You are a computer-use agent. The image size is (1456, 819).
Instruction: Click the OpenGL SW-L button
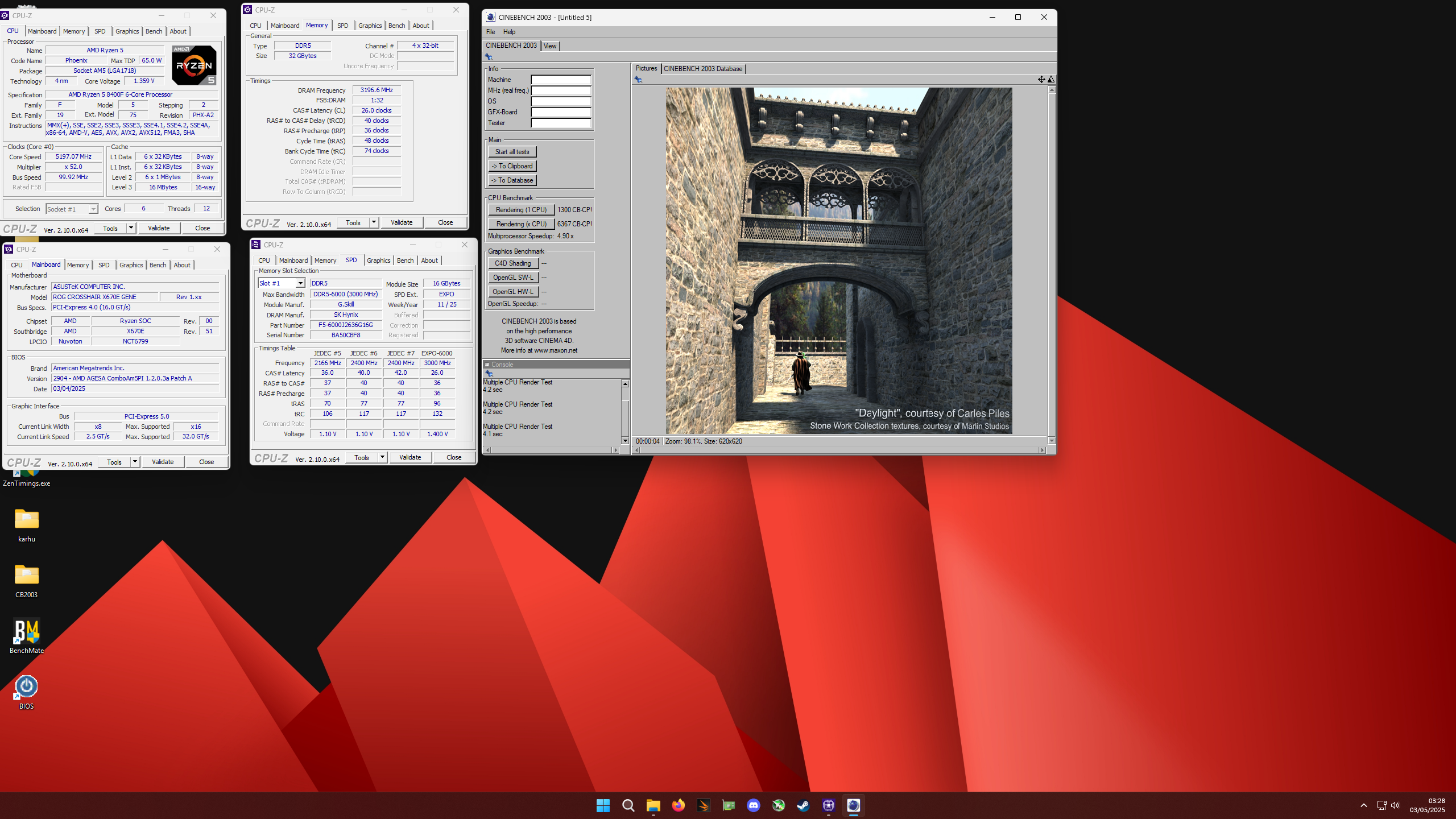513,278
